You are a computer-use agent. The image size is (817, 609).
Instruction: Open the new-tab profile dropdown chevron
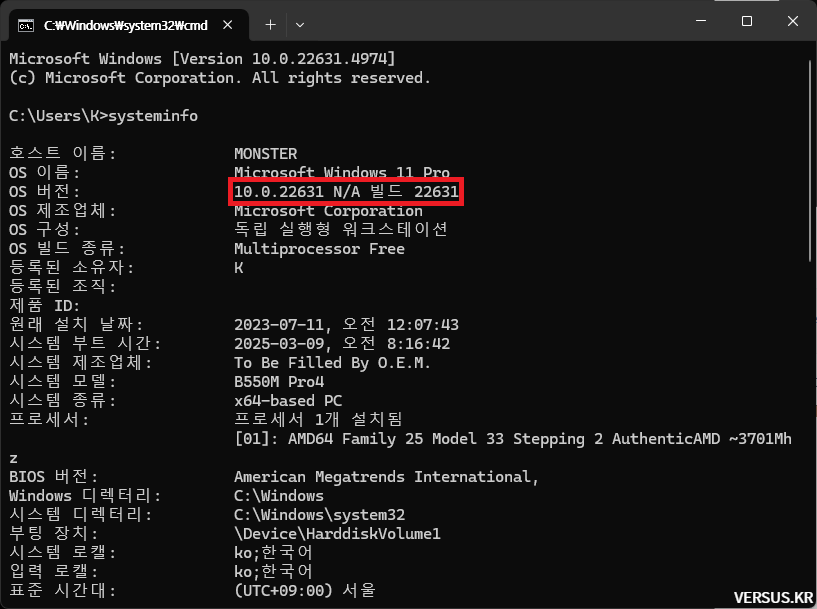(300, 24)
